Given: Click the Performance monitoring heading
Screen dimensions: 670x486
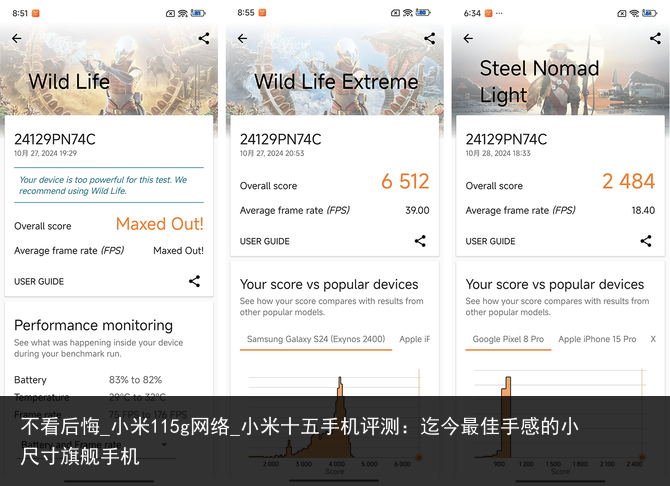Looking at the screenshot, I should coord(94,325).
